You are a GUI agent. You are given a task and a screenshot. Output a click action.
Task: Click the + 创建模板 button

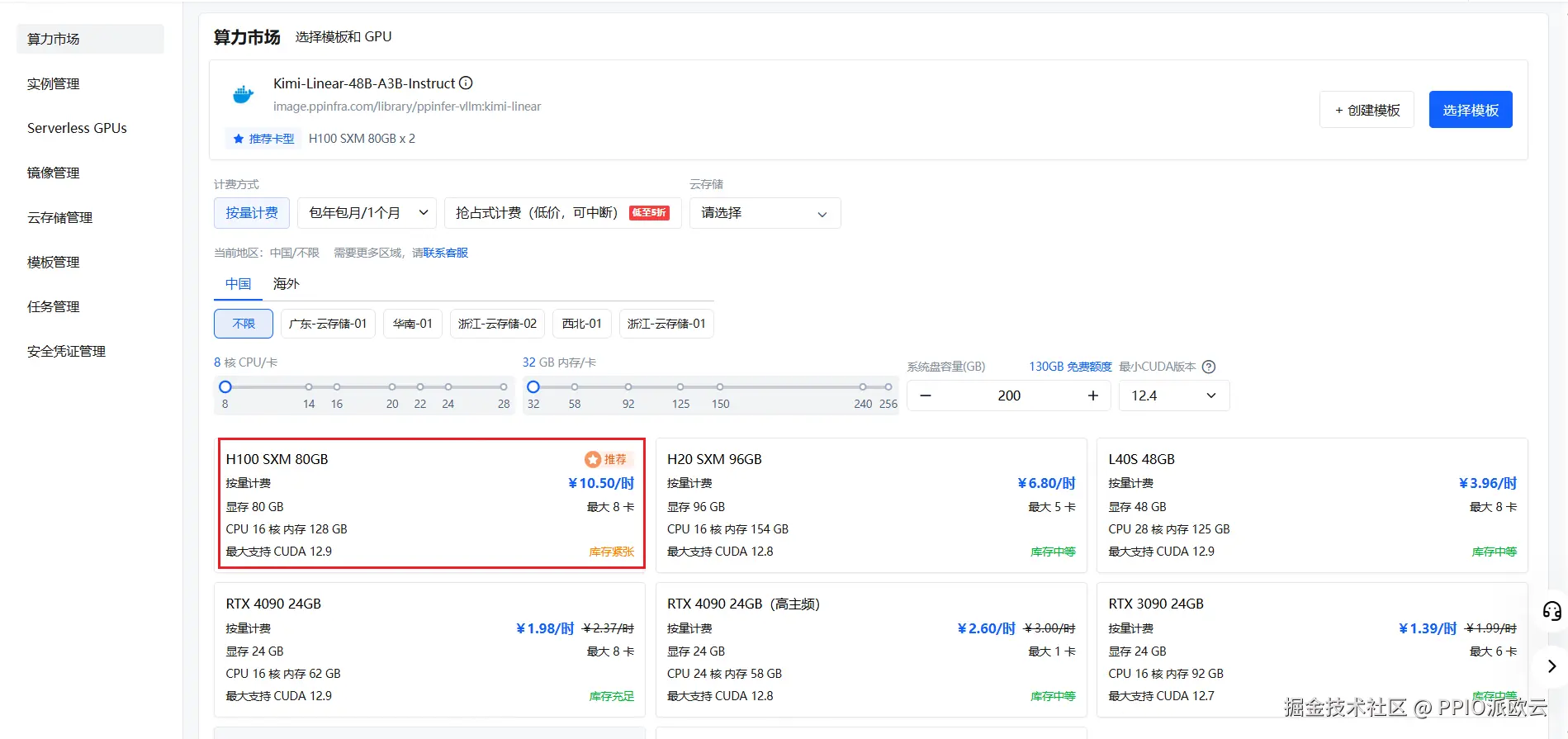pos(1367,110)
